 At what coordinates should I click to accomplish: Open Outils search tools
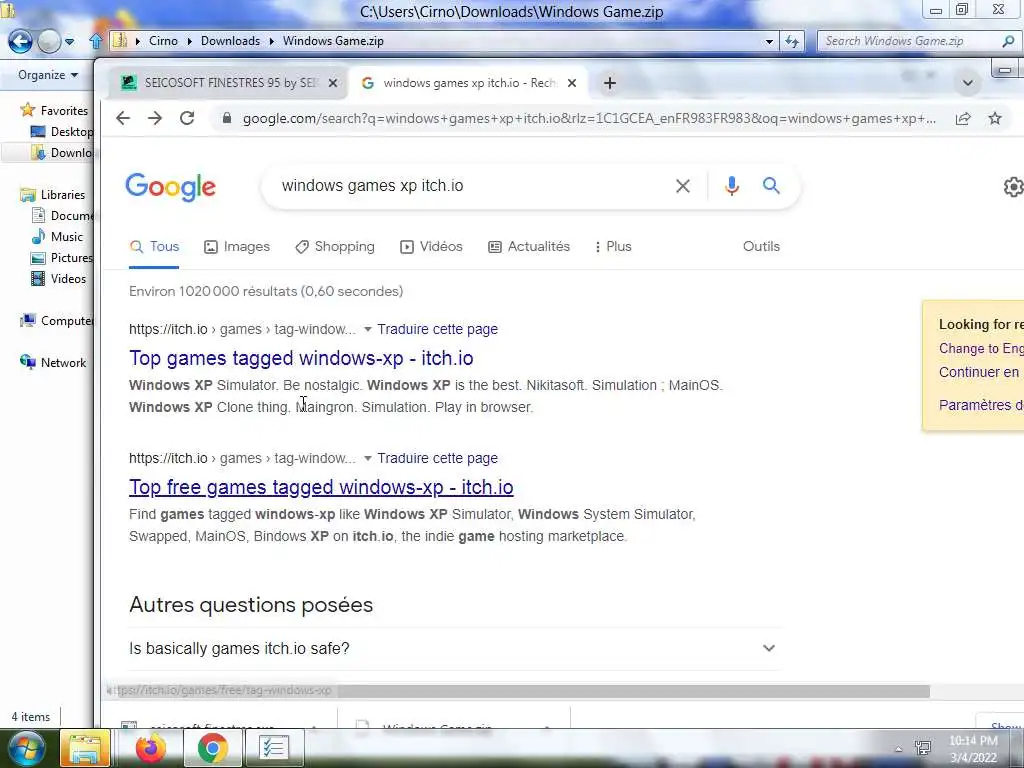(761, 247)
